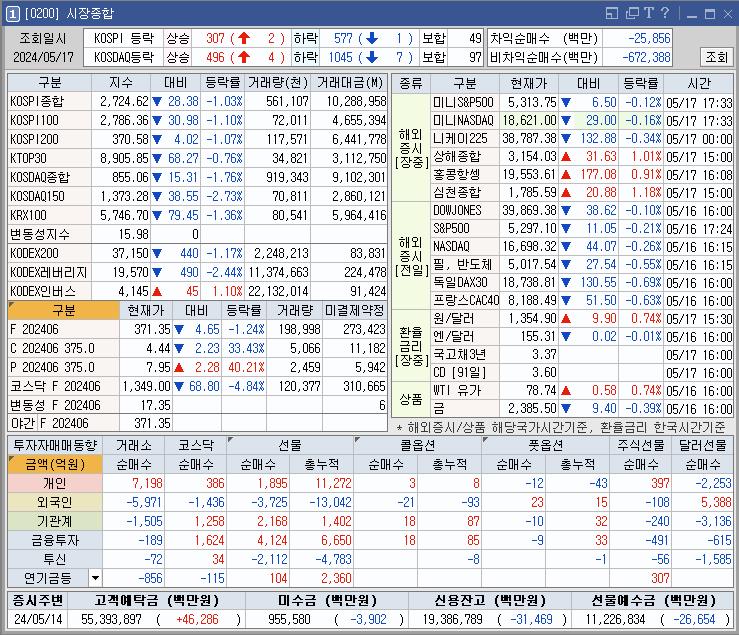Image resolution: width=739 pixels, height=635 pixels.
Task: Open the 연기금등 investor dropdown arrow
Action: pyautogui.click(x=95, y=578)
